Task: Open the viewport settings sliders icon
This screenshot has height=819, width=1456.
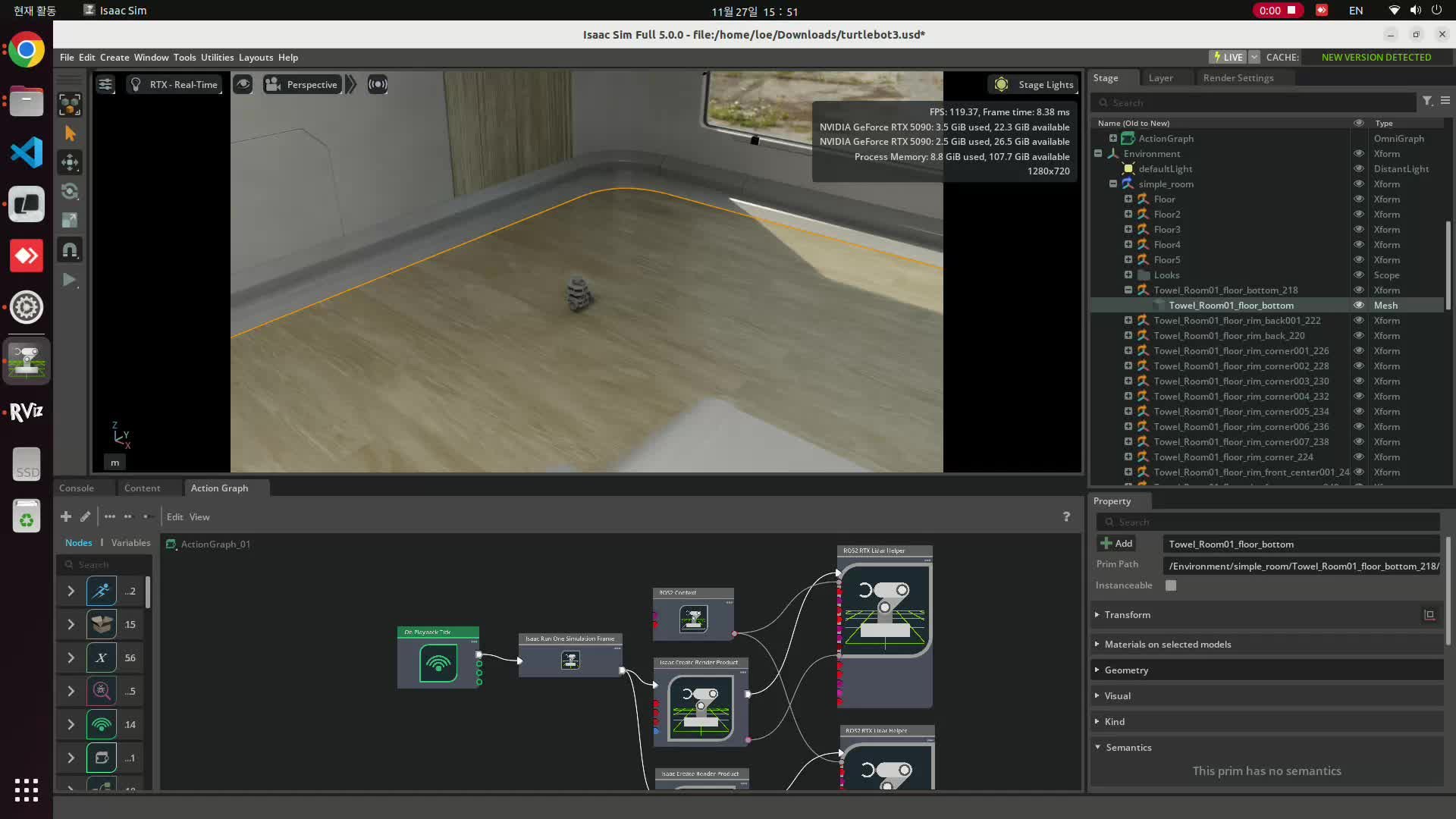Action: pos(105,84)
